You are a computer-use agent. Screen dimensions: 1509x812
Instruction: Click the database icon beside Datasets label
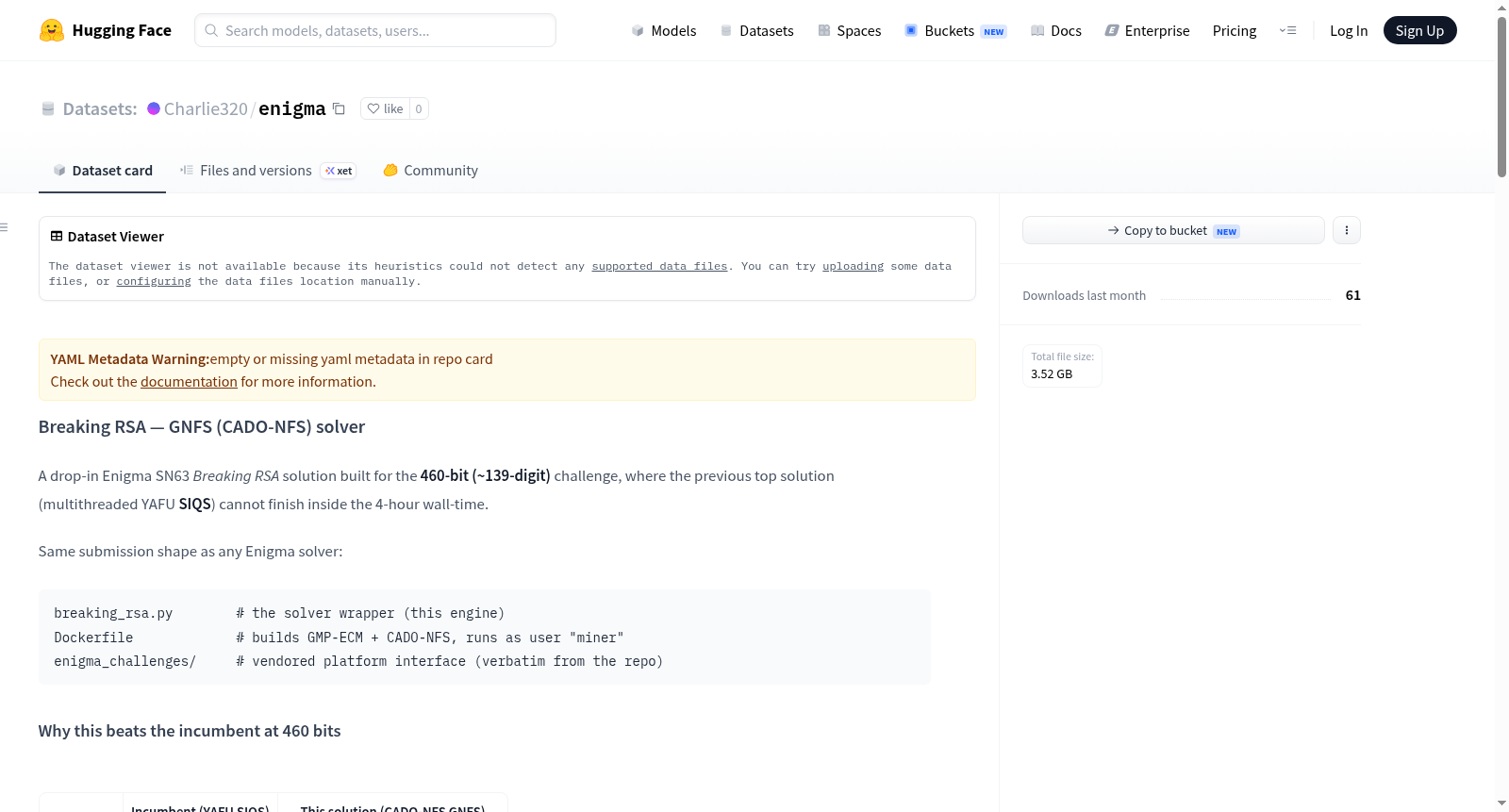[x=48, y=108]
